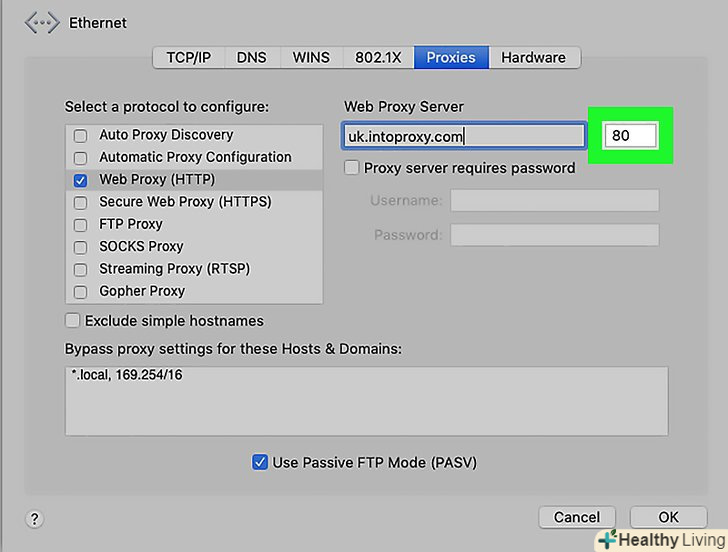
Task: Toggle Use Passive FTP Mode (PASV)
Action: point(260,462)
